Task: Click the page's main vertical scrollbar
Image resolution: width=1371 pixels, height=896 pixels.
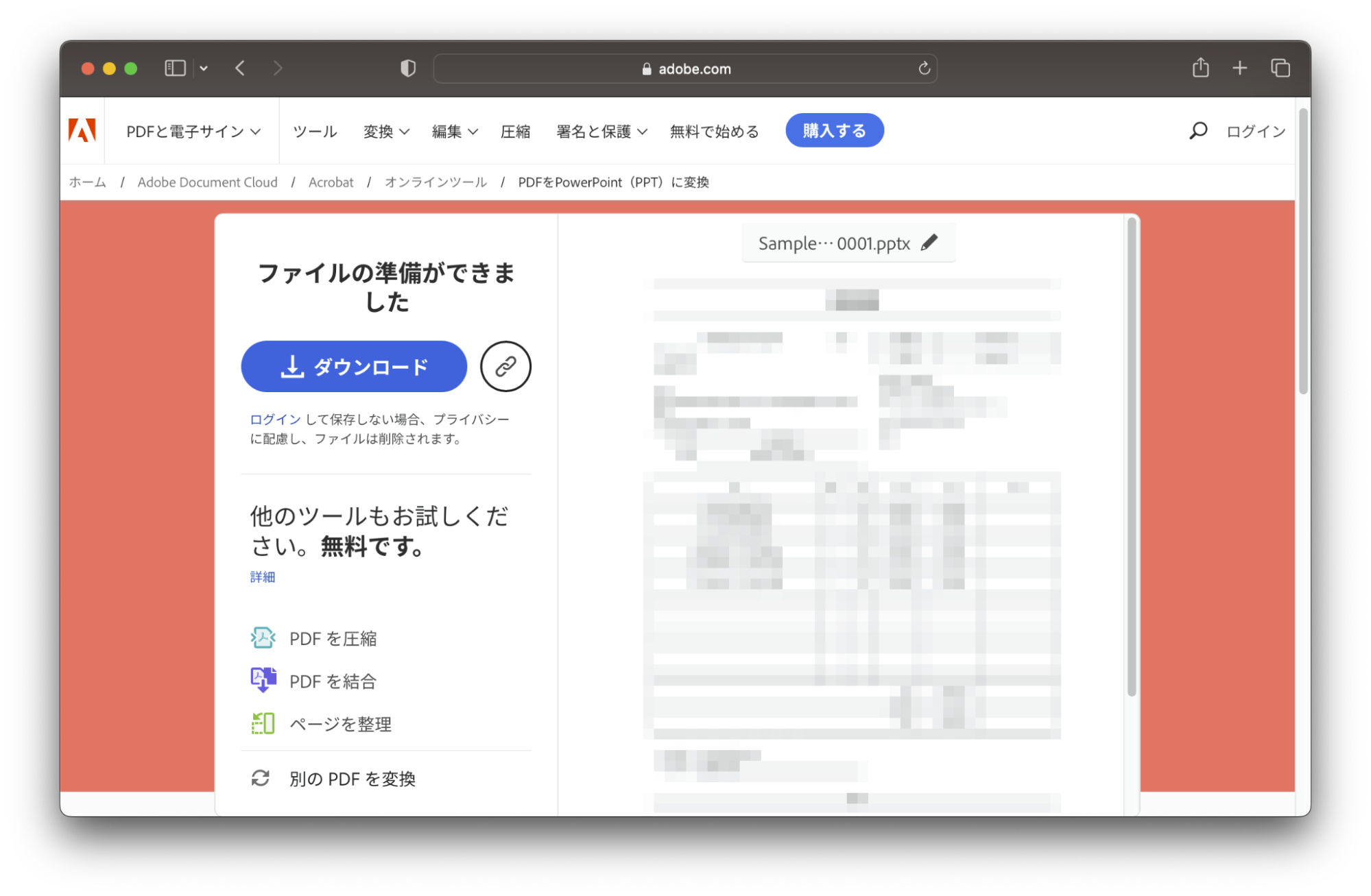Action: 1303,251
